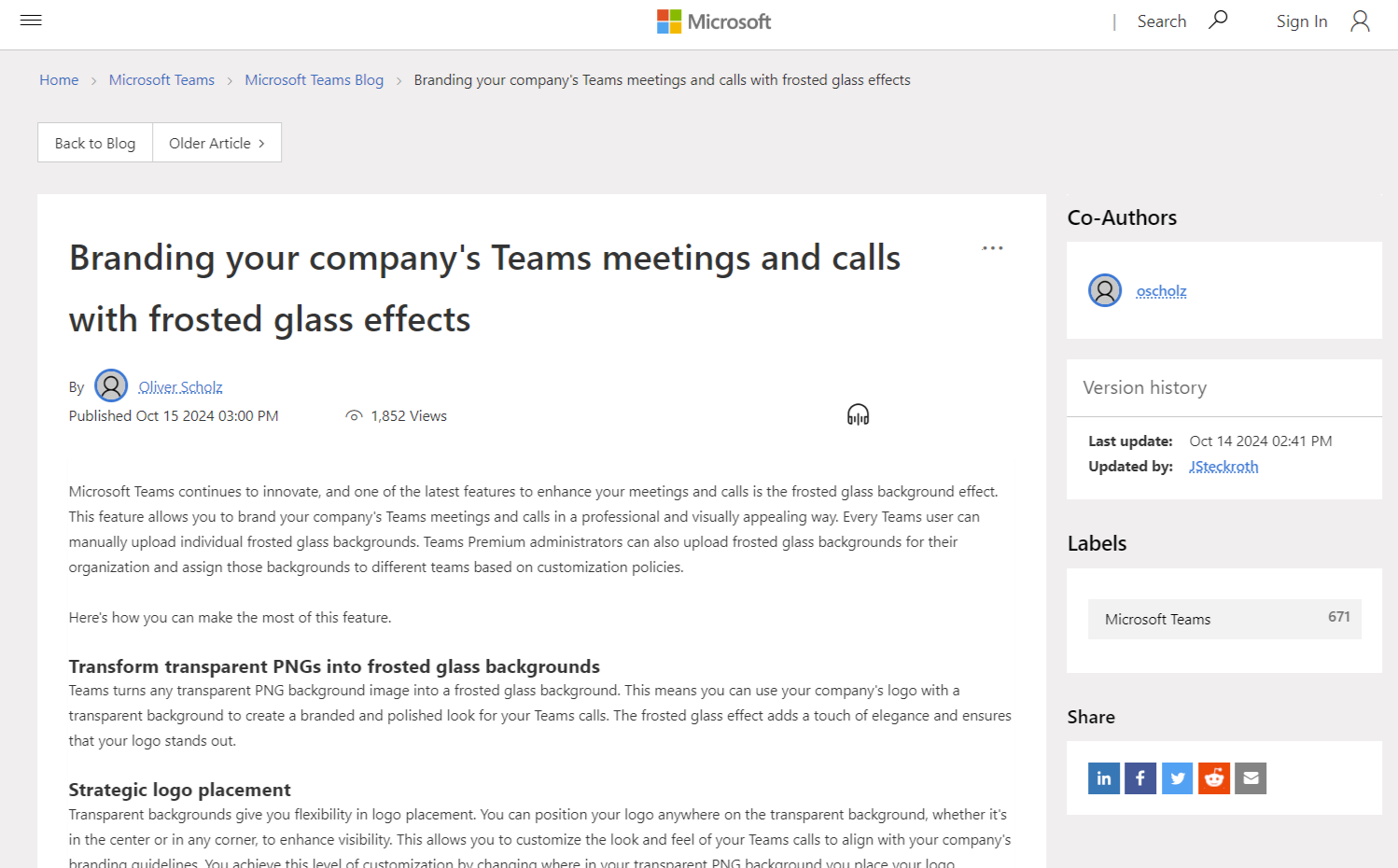Viewport: 1398px width, 868px height.
Task: Click the listen-to-article headphones icon
Action: click(x=857, y=413)
